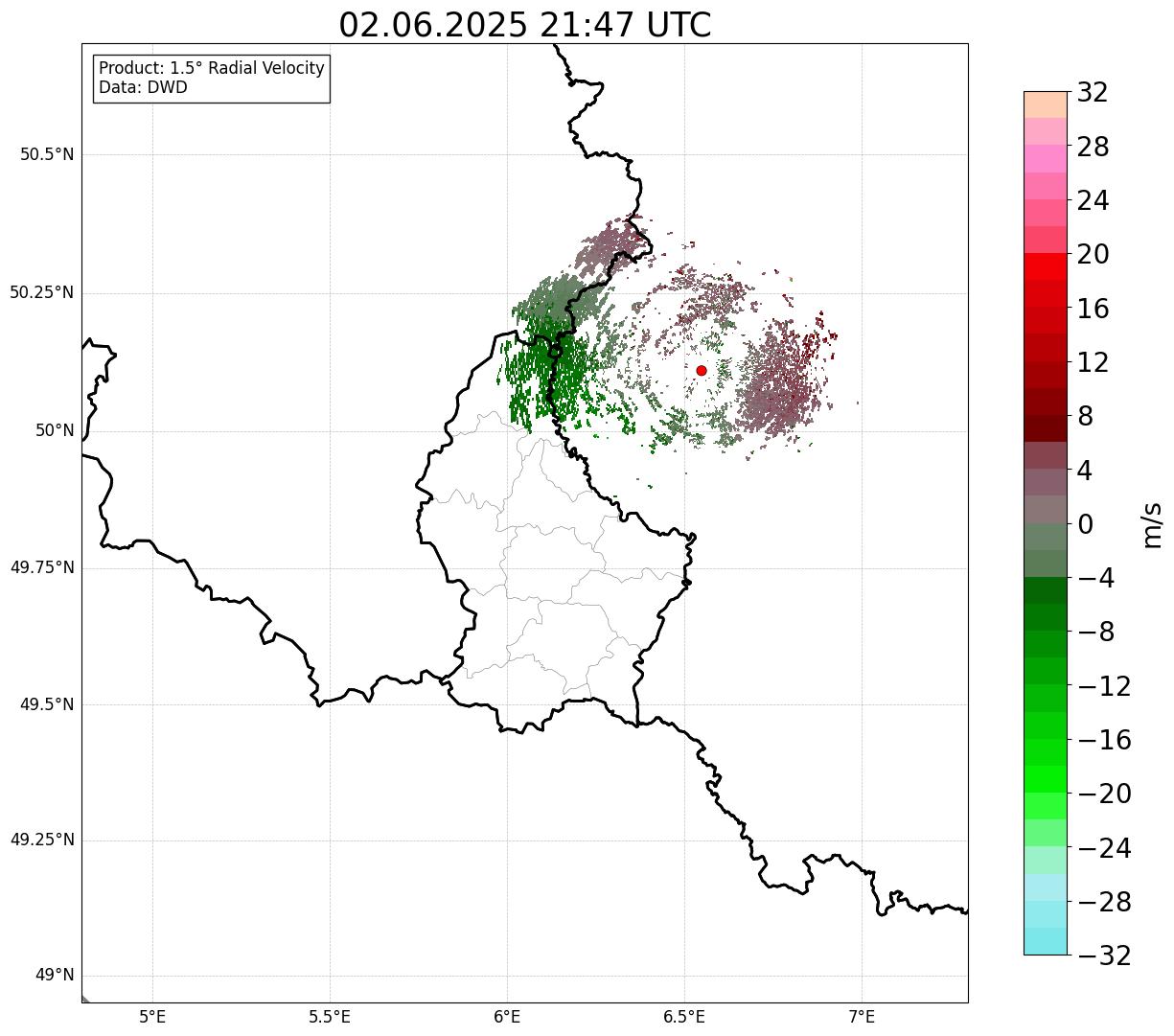
Task: Click the colorbar tick label −8
Action: [1096, 633]
